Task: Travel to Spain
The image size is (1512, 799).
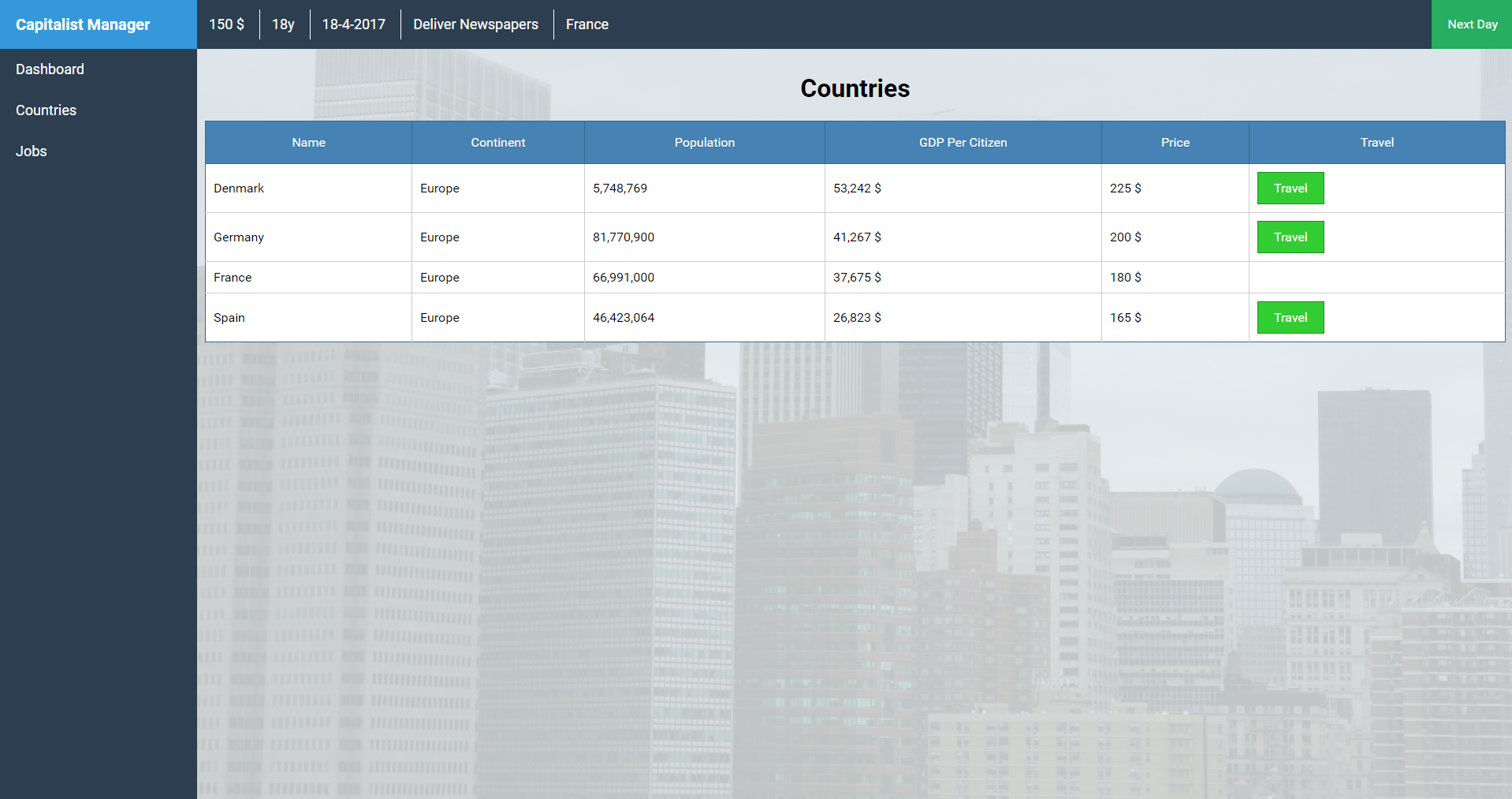Action: pyautogui.click(x=1290, y=318)
